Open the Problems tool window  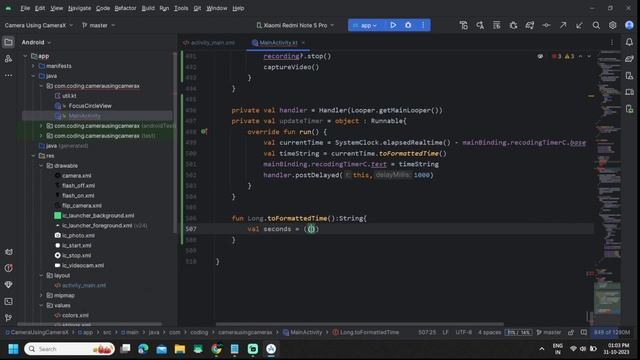[8, 268]
